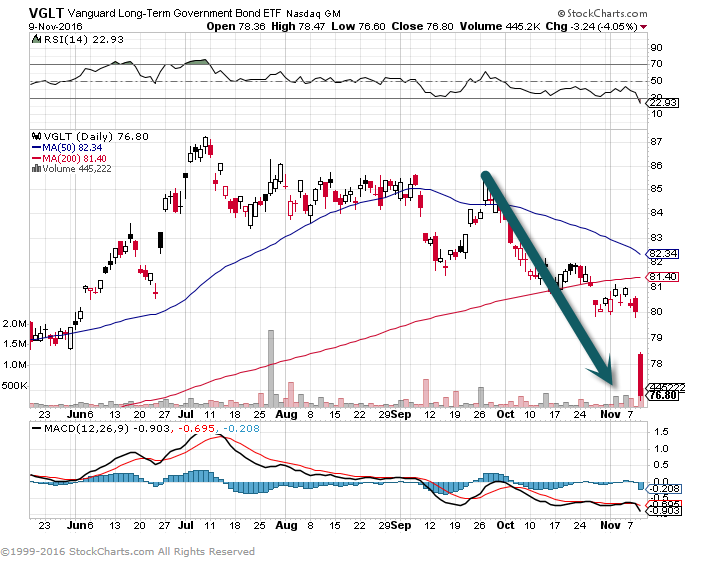Viewport: 716px width, 568px height.
Task: Click the tallest grey volume bar in late July
Action: [x=271, y=368]
